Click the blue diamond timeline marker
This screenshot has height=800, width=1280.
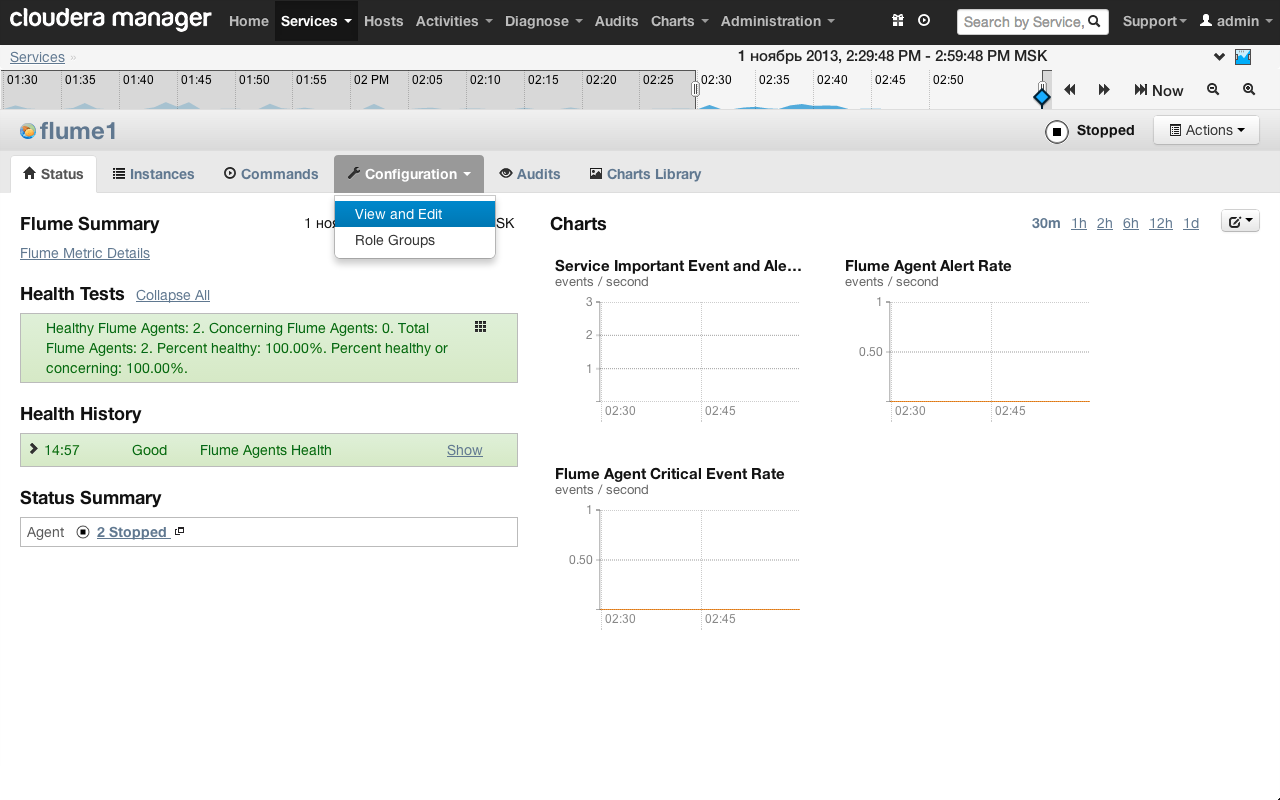[1042, 97]
